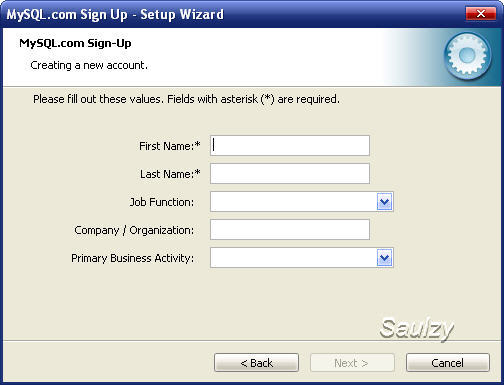Click the Company / Organization: label
Screen dimensions: 504x385
(134, 230)
